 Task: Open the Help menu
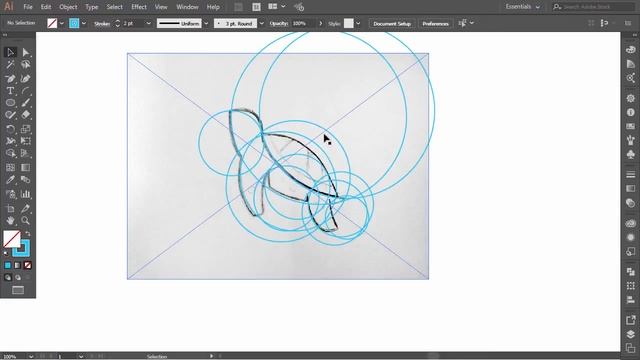point(213,7)
